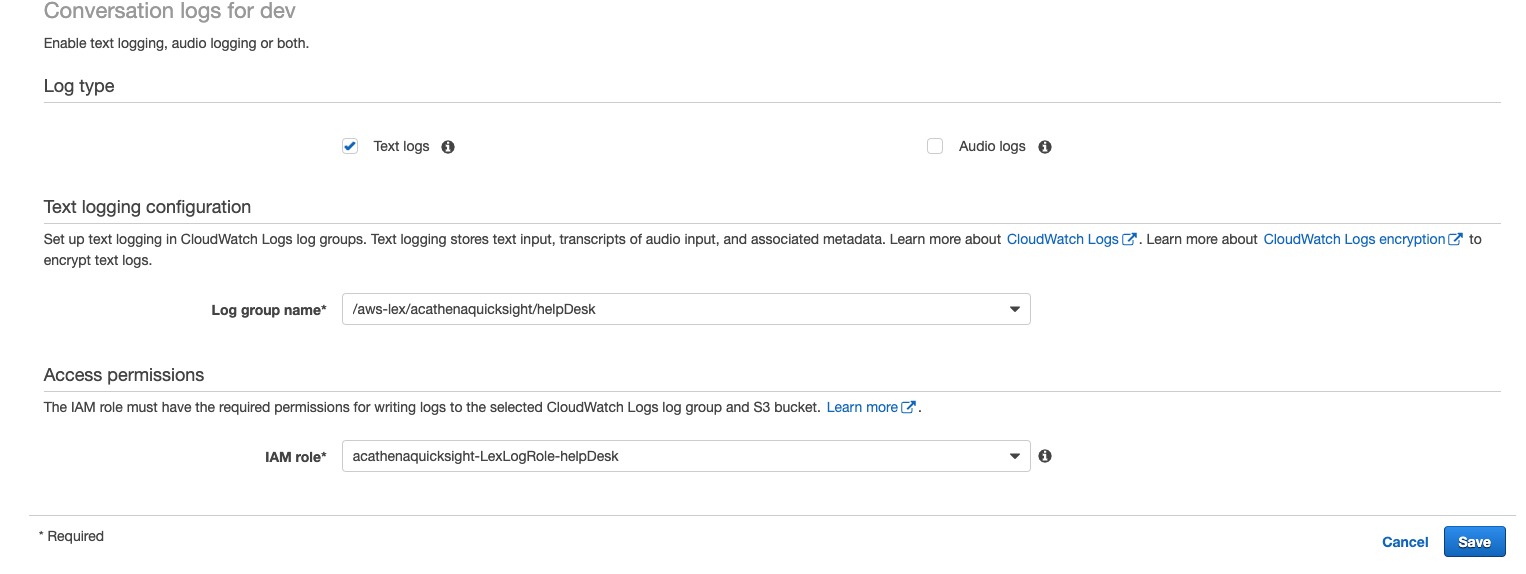The width and height of the screenshot is (1526, 574).
Task: Click the 'IAM role*' field label
Action: pos(289,457)
